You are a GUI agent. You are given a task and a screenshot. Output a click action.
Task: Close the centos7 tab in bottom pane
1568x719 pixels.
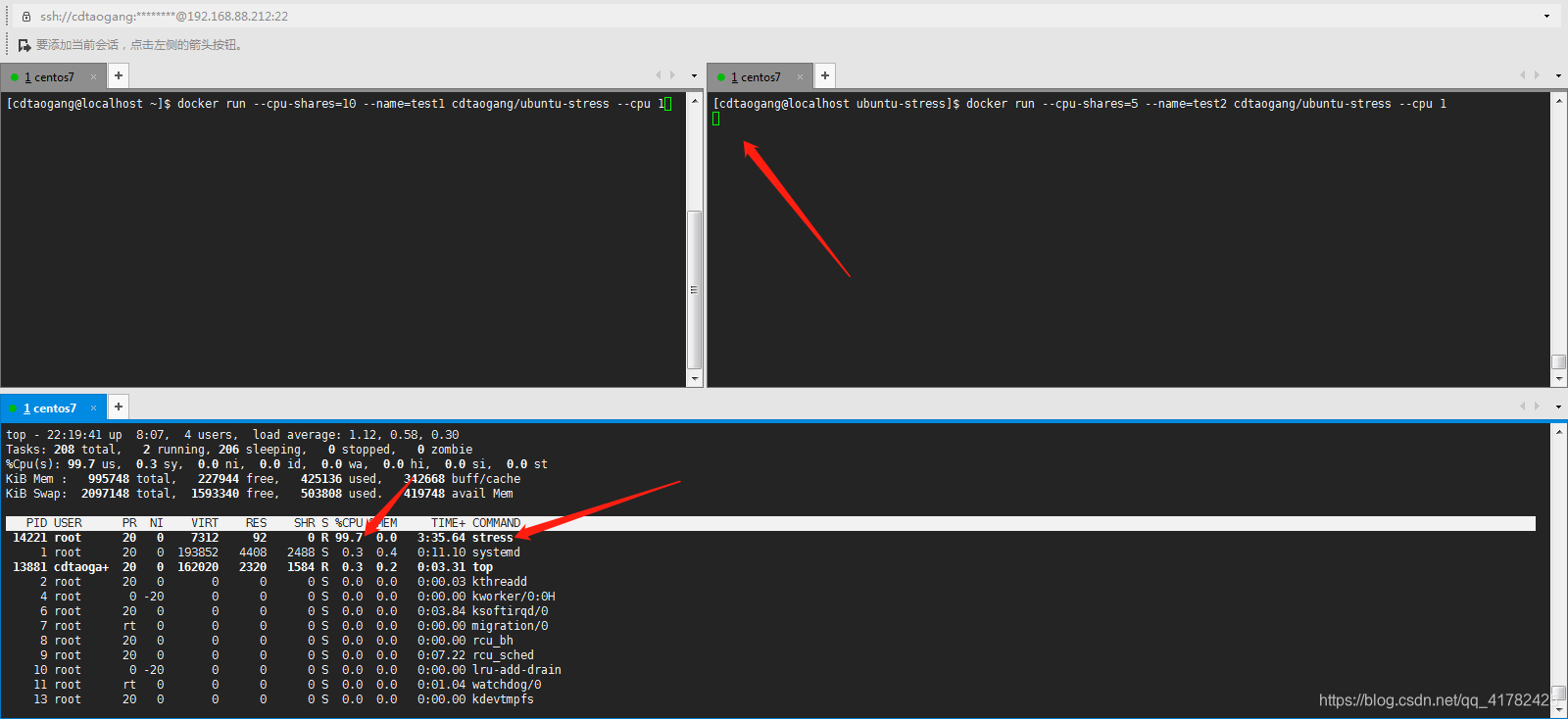click(x=94, y=407)
